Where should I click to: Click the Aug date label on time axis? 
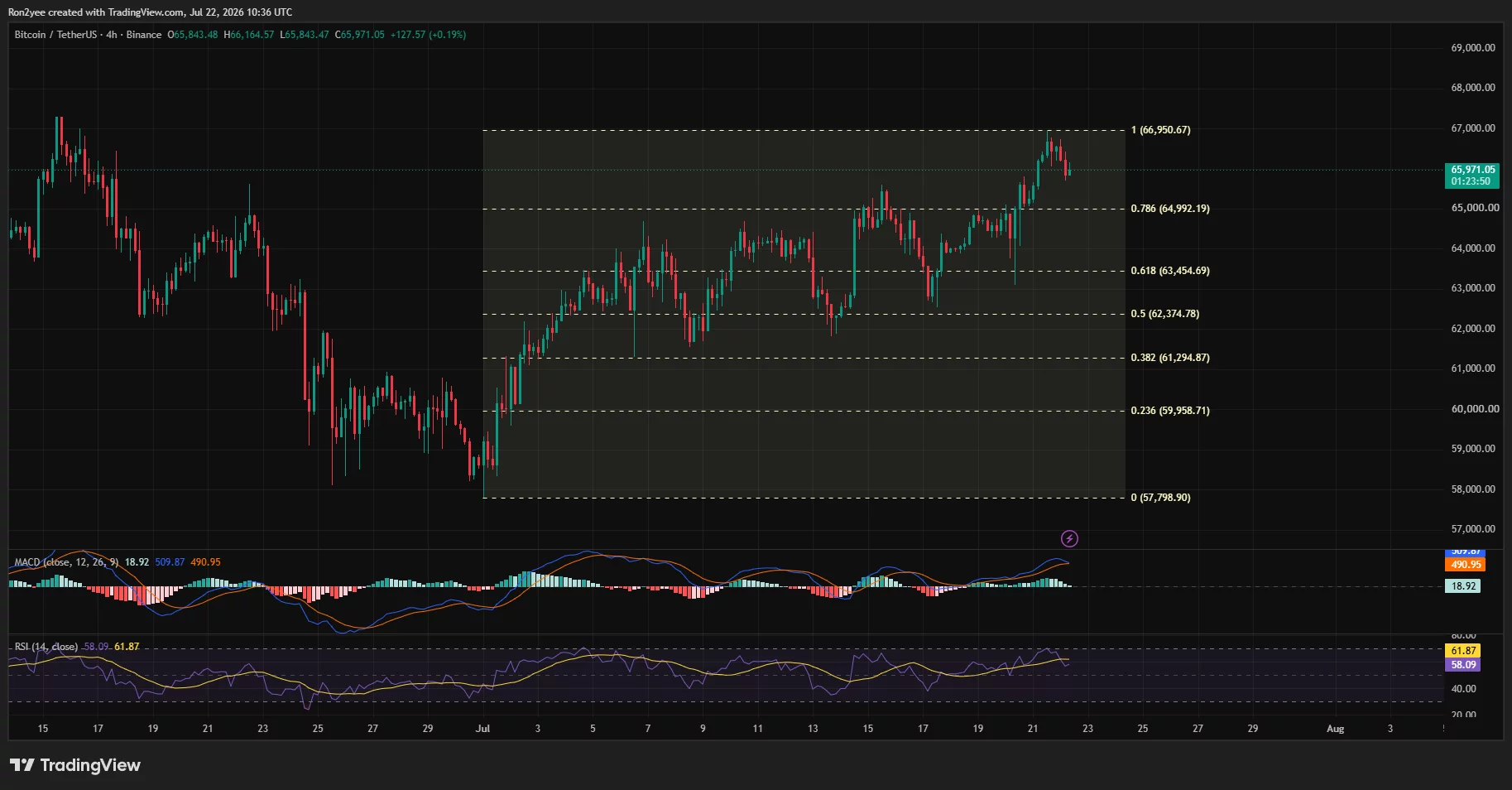pyautogui.click(x=1335, y=729)
